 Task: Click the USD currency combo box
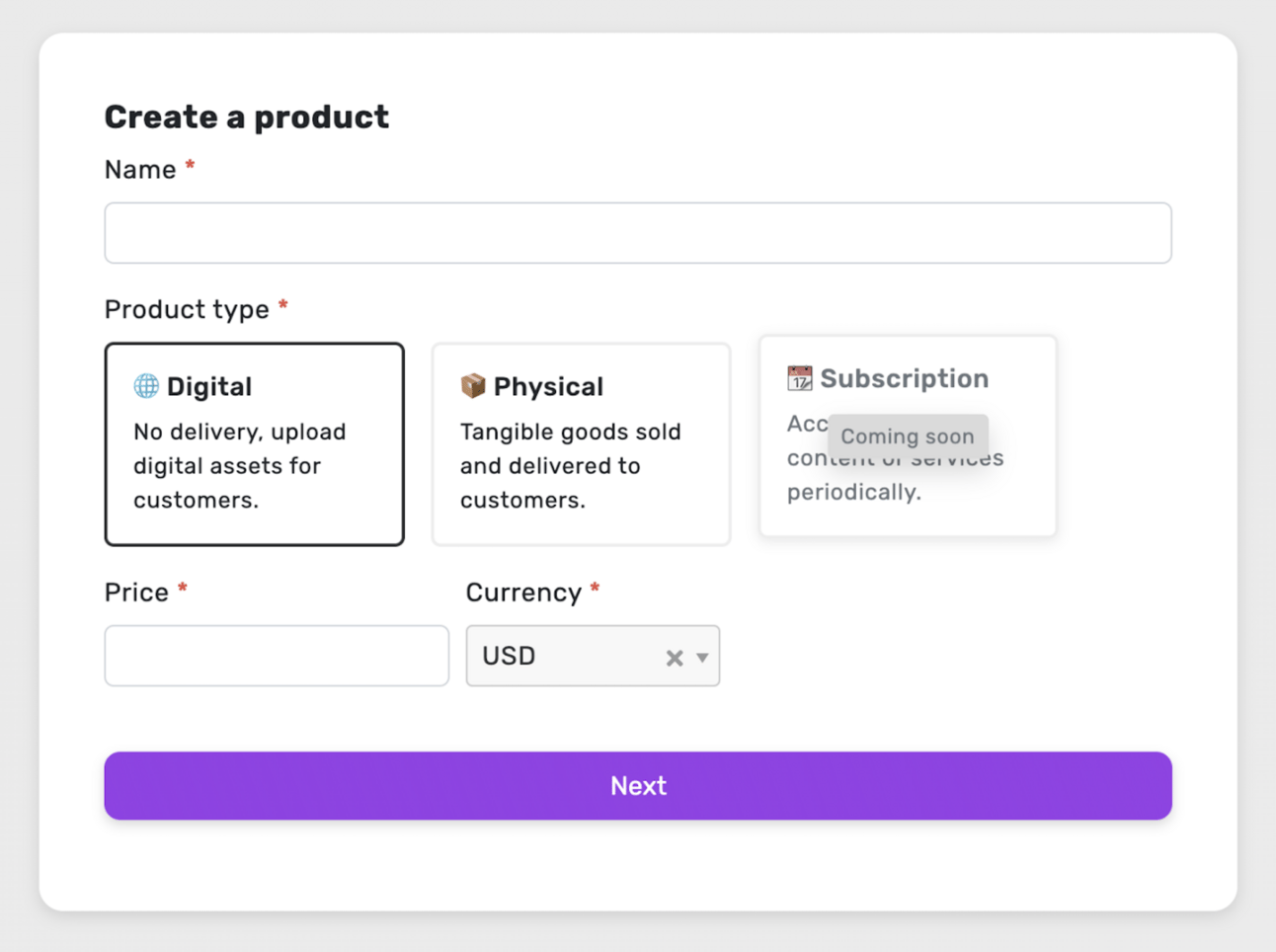593,656
